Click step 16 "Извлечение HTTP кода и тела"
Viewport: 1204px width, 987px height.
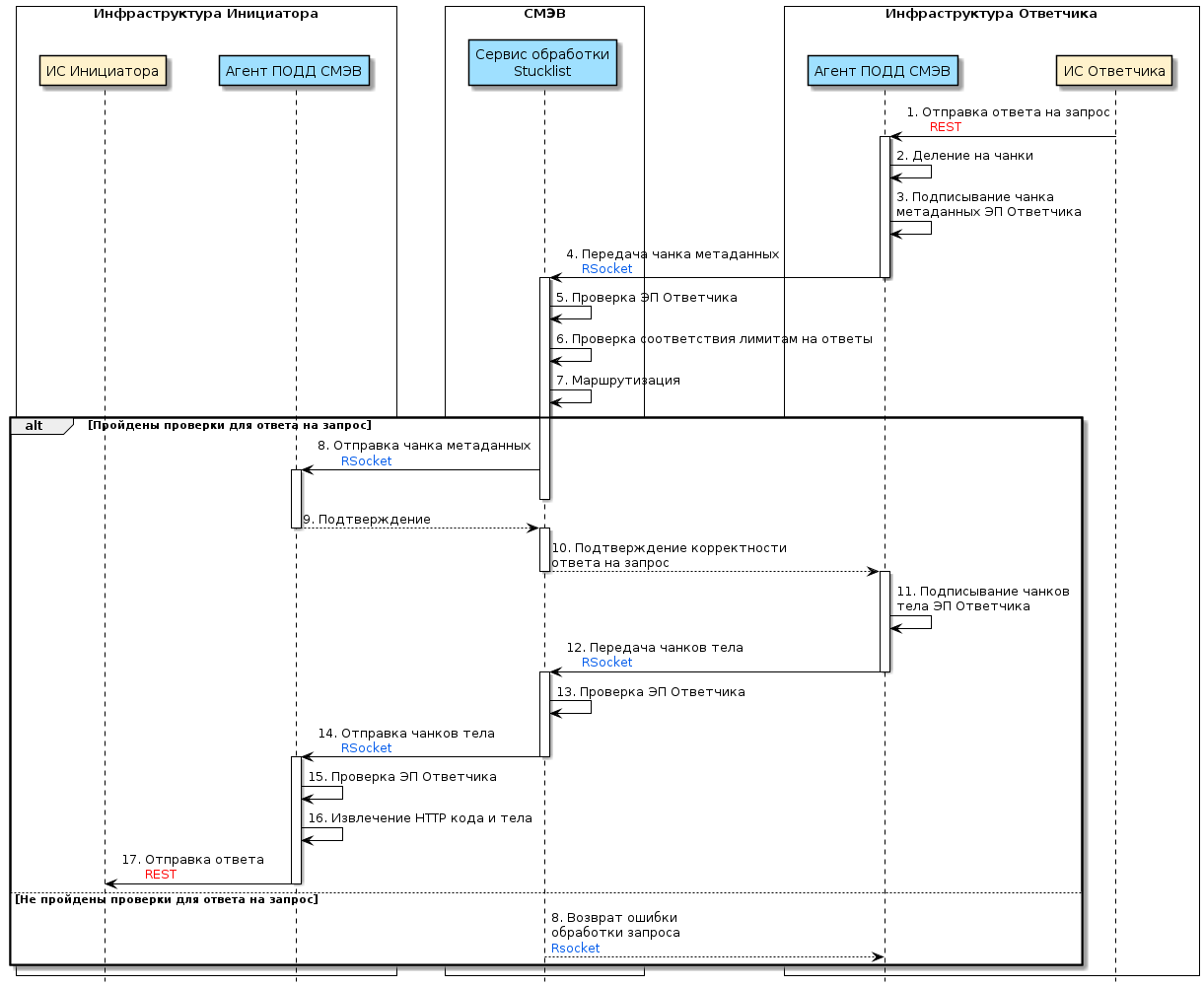[420, 818]
